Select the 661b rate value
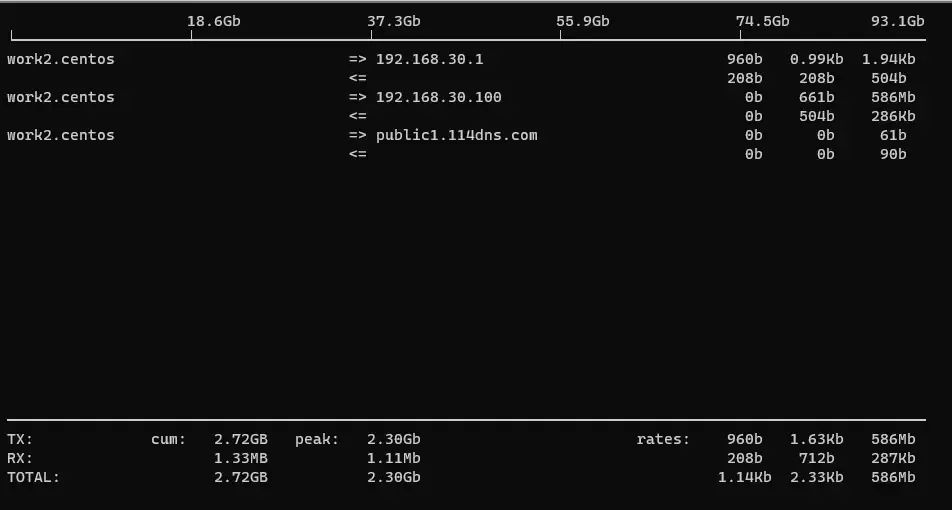This screenshot has height=510, width=952. (x=817, y=97)
